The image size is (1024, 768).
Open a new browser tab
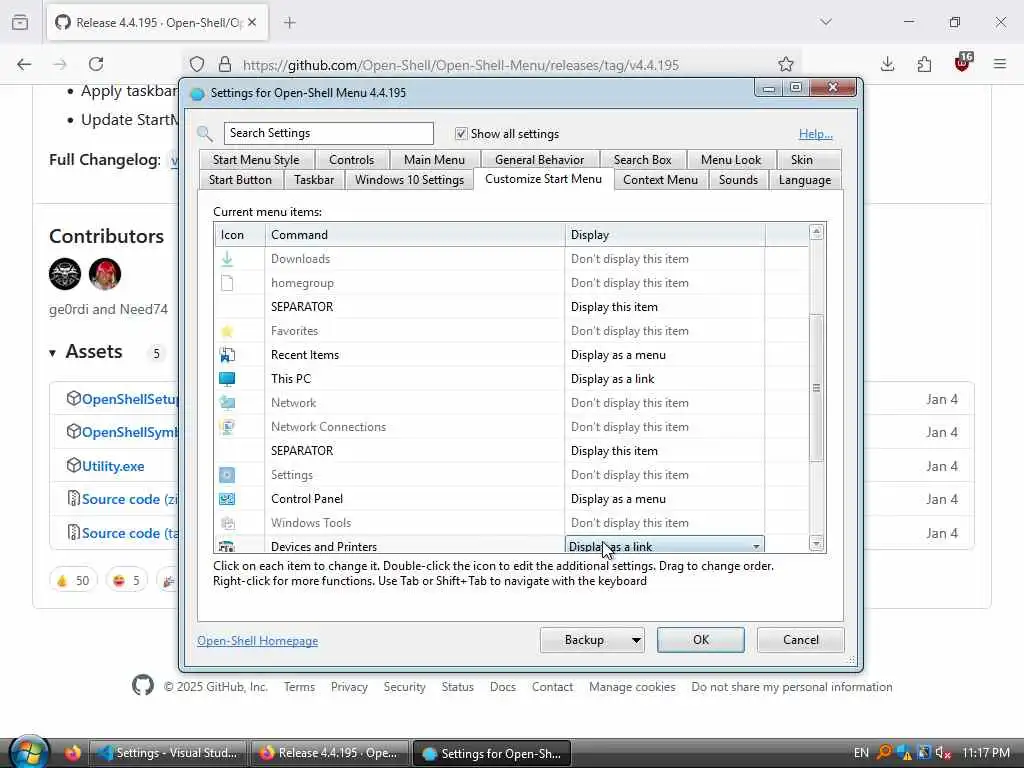[x=290, y=23]
